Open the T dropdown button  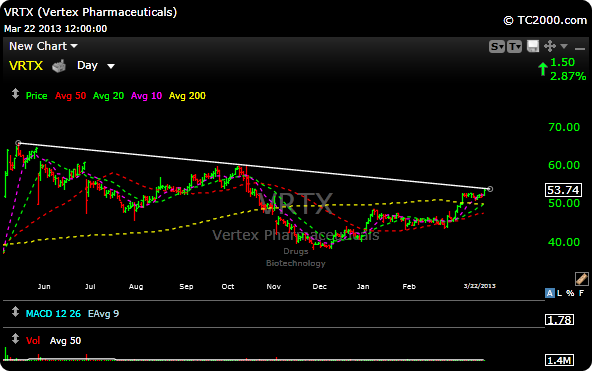coord(514,46)
